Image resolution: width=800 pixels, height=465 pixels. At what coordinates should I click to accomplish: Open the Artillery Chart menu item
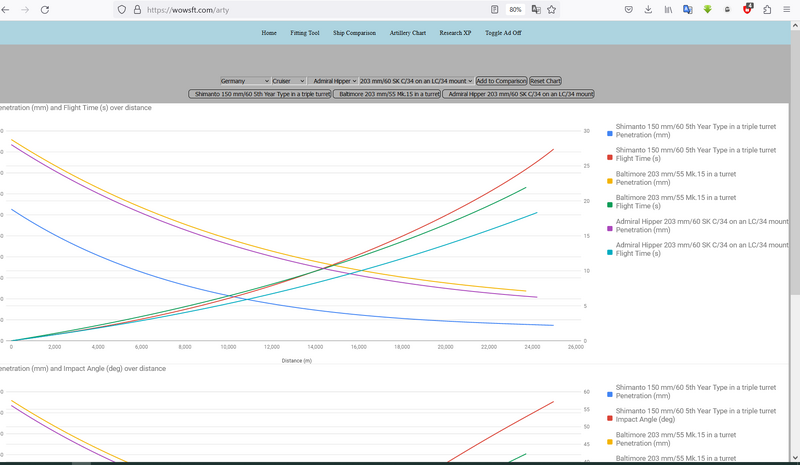[x=407, y=33]
